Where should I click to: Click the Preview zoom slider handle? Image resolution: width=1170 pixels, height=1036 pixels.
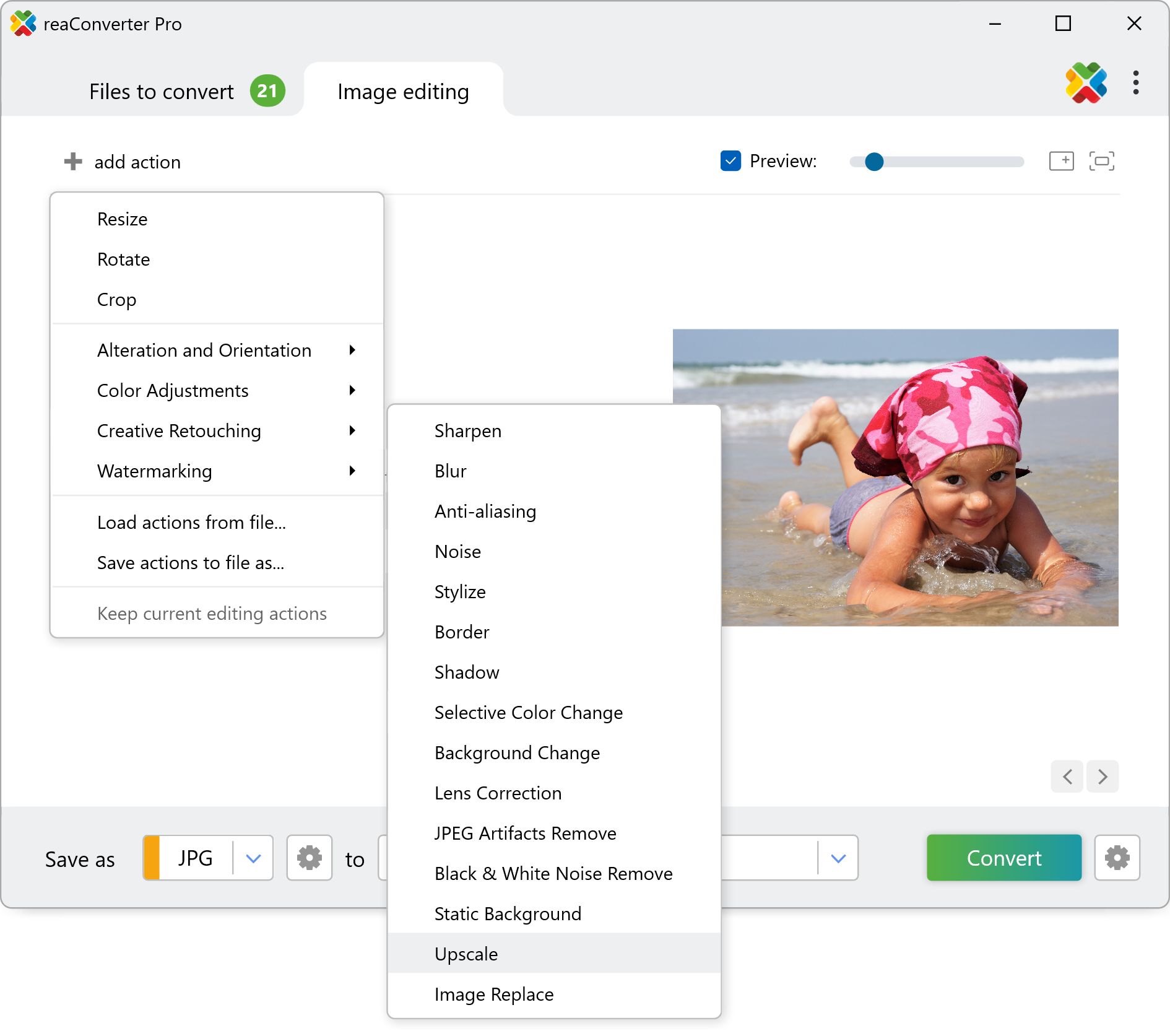874,162
